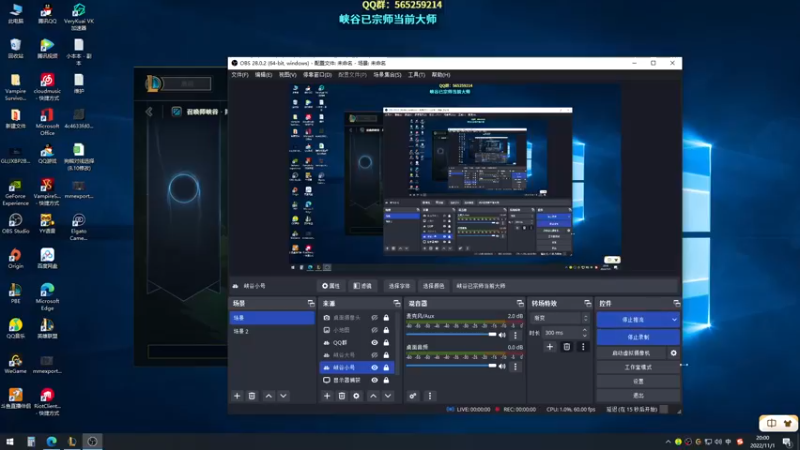Open the transition type dropdown showing 渐变

560,318
